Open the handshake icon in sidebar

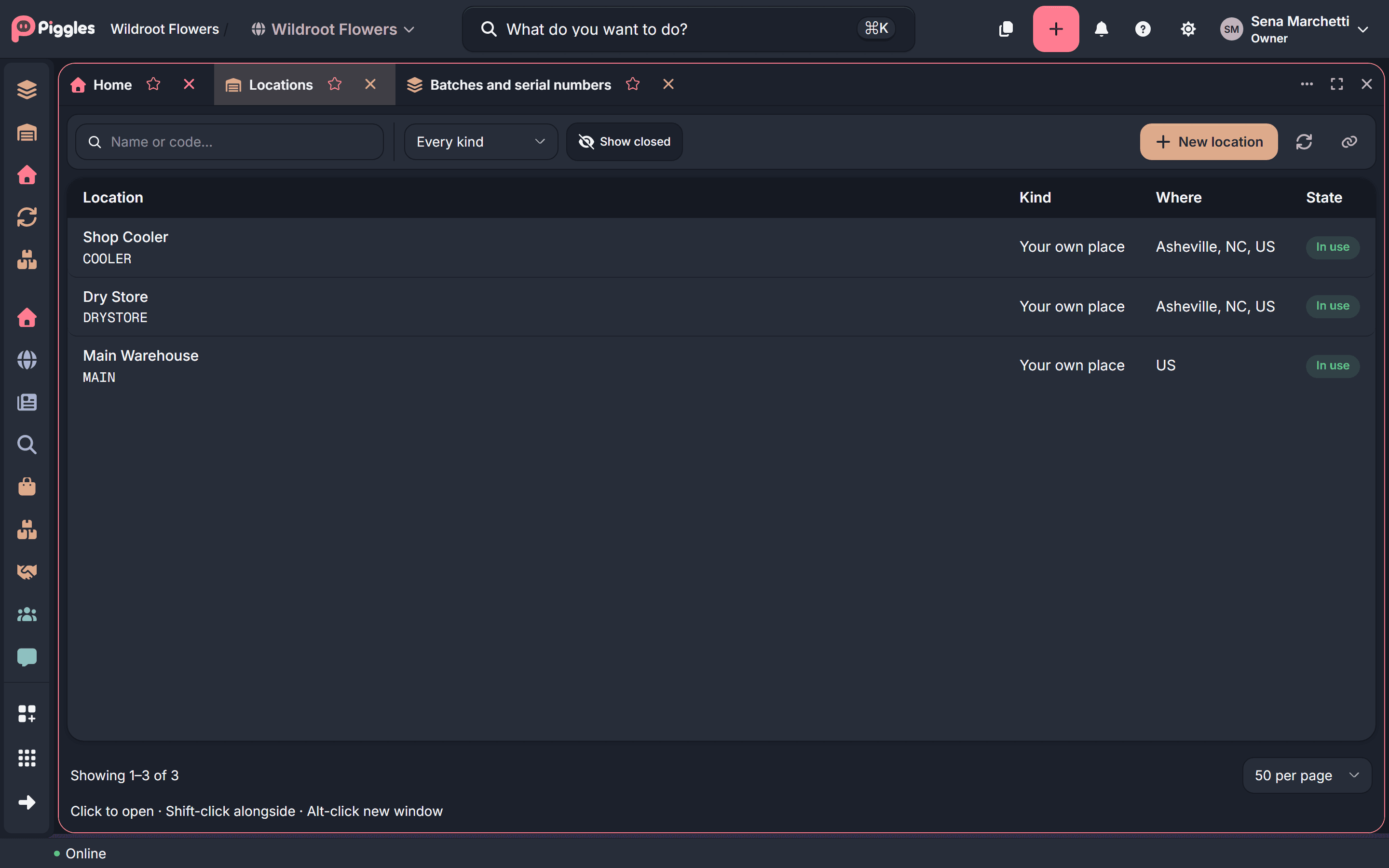[x=27, y=571]
